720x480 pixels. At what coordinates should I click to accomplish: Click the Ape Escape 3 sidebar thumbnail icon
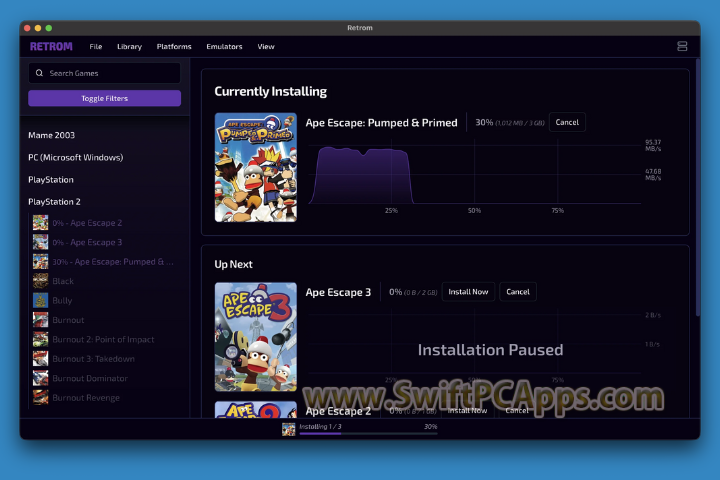tap(40, 242)
